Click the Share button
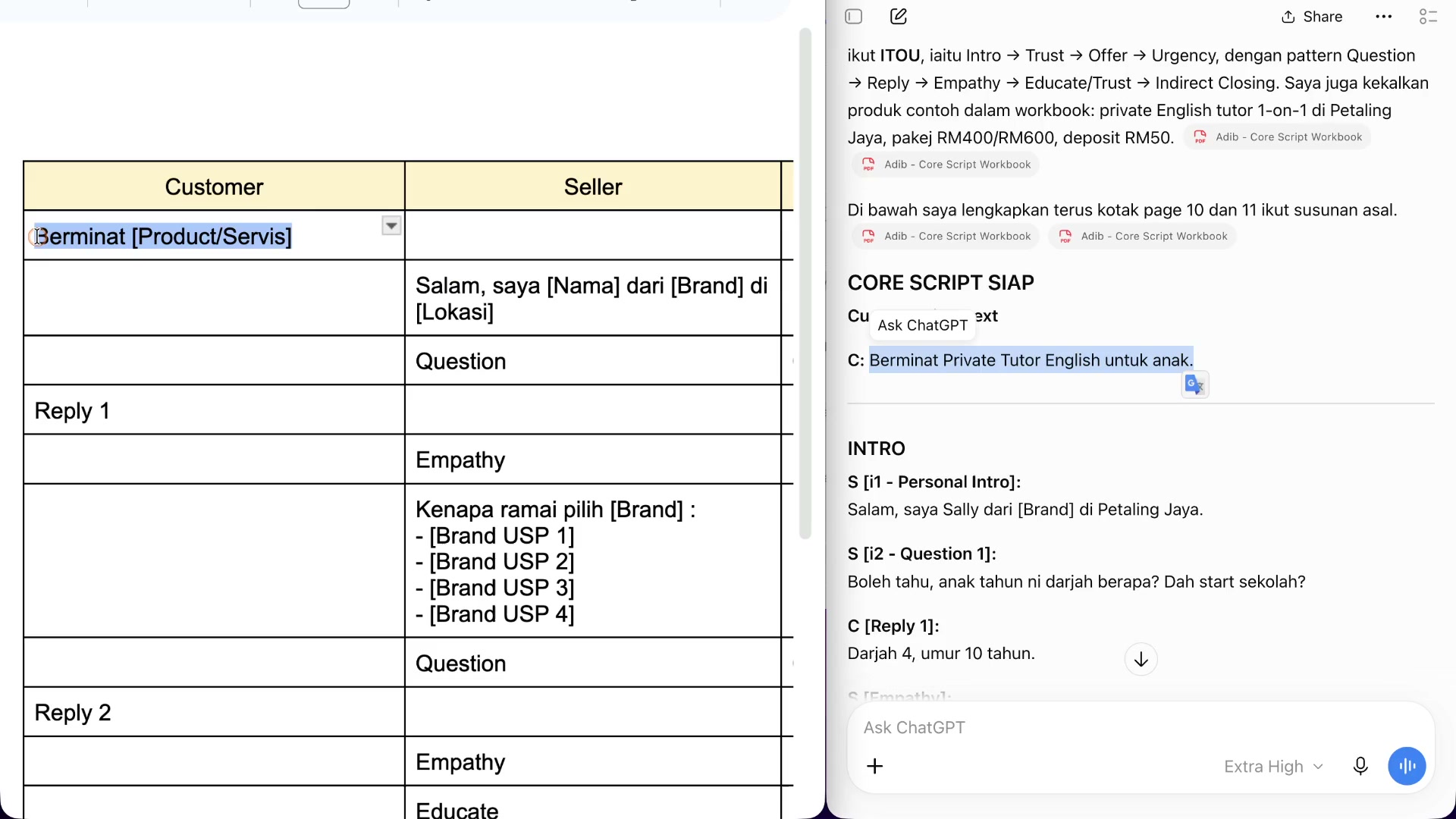 point(1312,17)
